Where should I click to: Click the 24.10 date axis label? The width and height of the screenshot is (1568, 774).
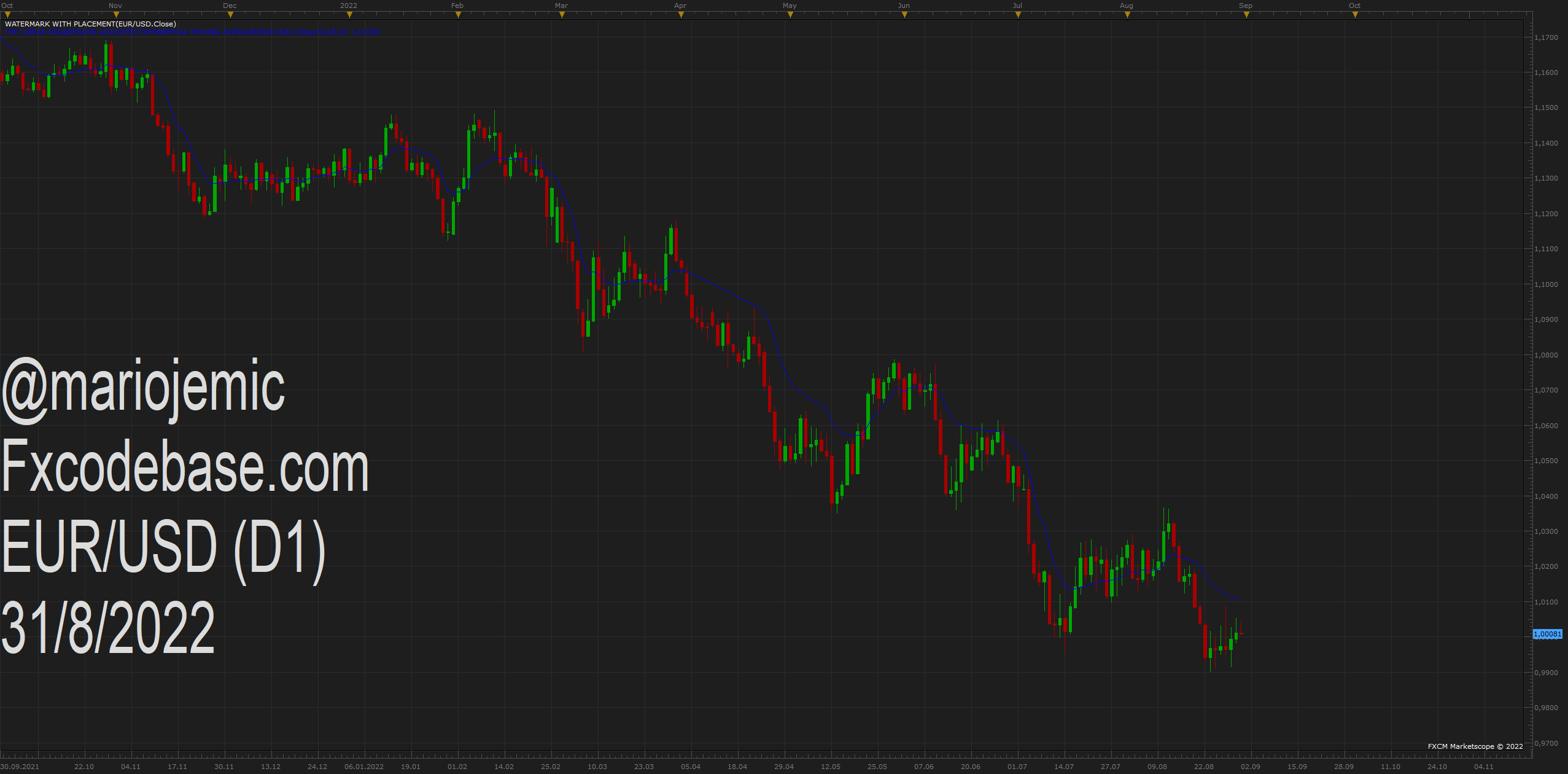(x=1437, y=767)
